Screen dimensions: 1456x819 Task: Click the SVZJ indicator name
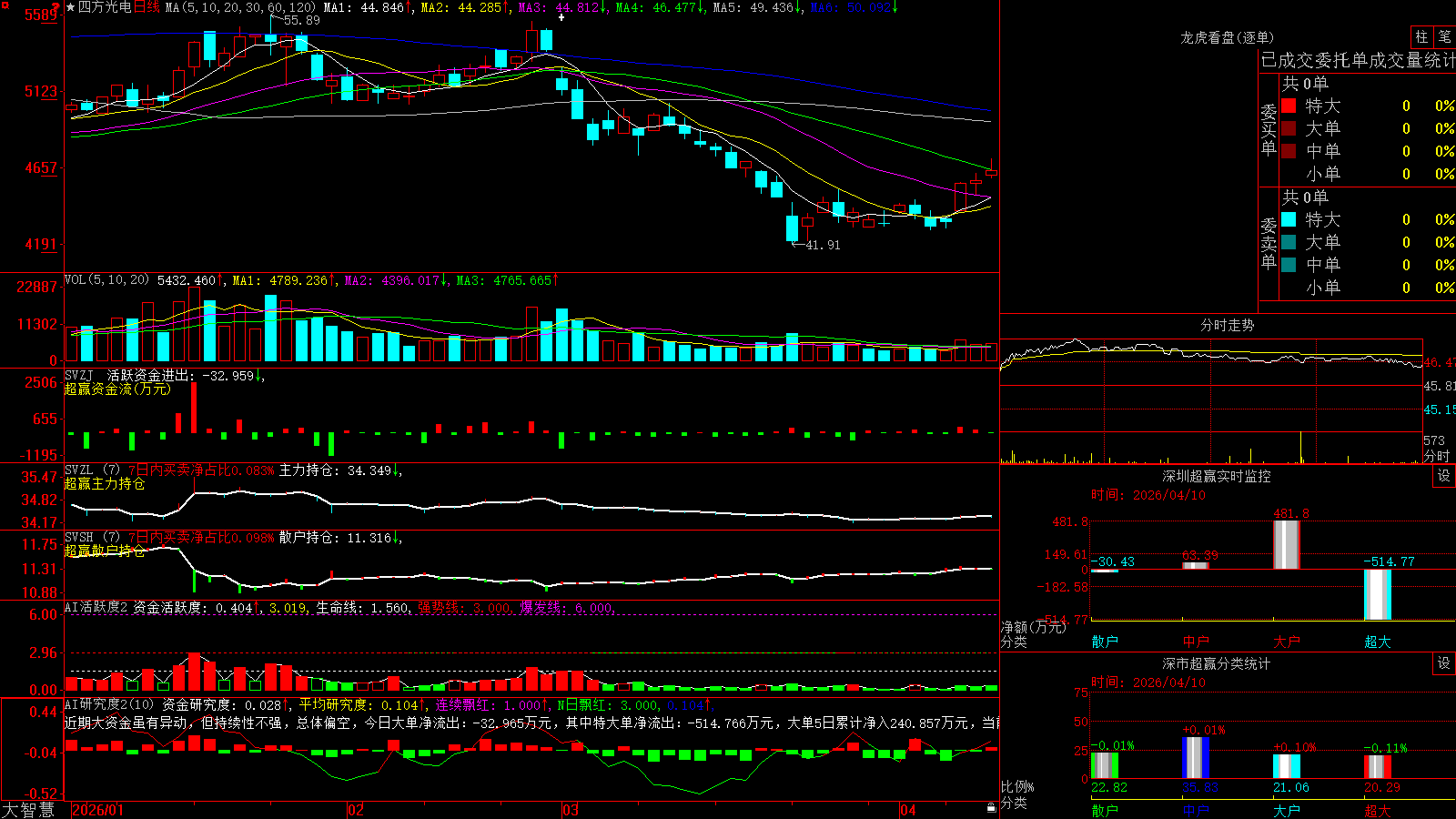click(79, 375)
